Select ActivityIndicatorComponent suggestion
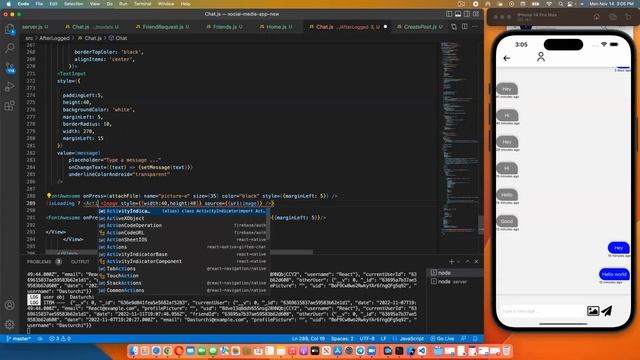Image resolution: width=640 pixels, height=360 pixels. (x=183, y=261)
